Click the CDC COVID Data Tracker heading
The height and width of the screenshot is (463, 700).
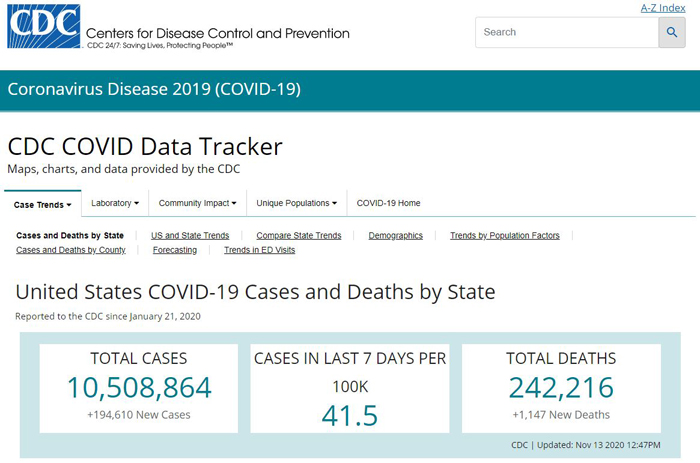click(x=145, y=146)
